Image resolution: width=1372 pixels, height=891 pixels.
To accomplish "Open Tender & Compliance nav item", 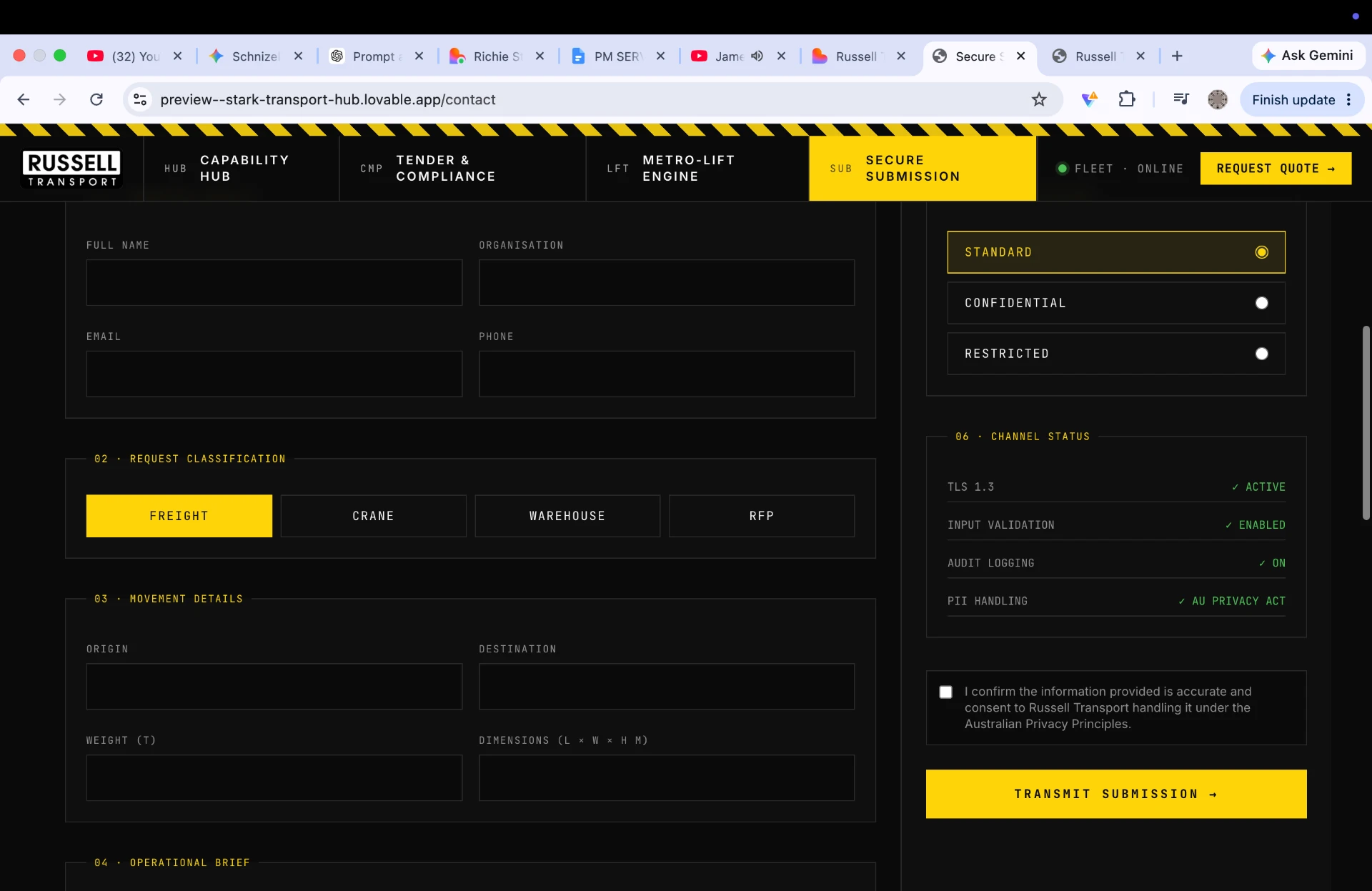I will tap(462, 169).
